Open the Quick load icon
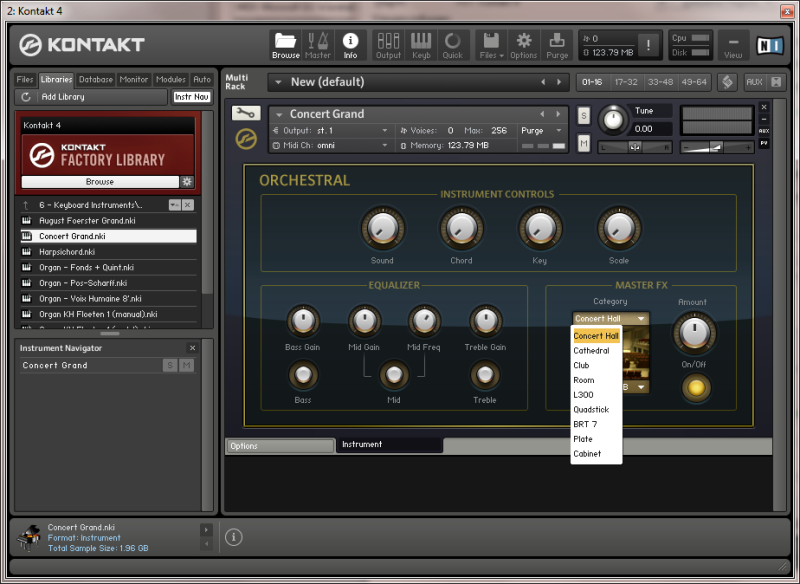 click(x=453, y=44)
